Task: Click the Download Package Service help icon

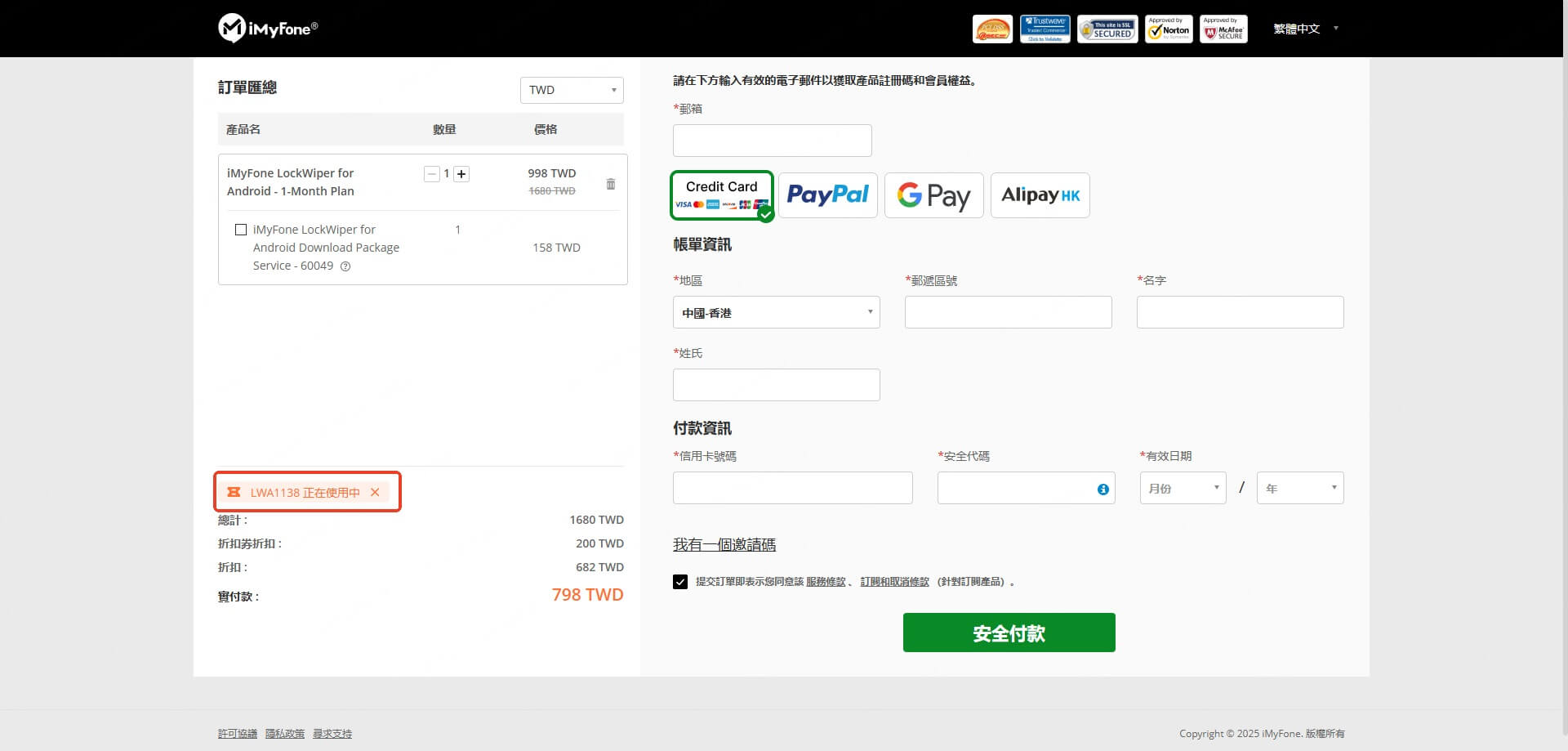Action: pyautogui.click(x=345, y=266)
